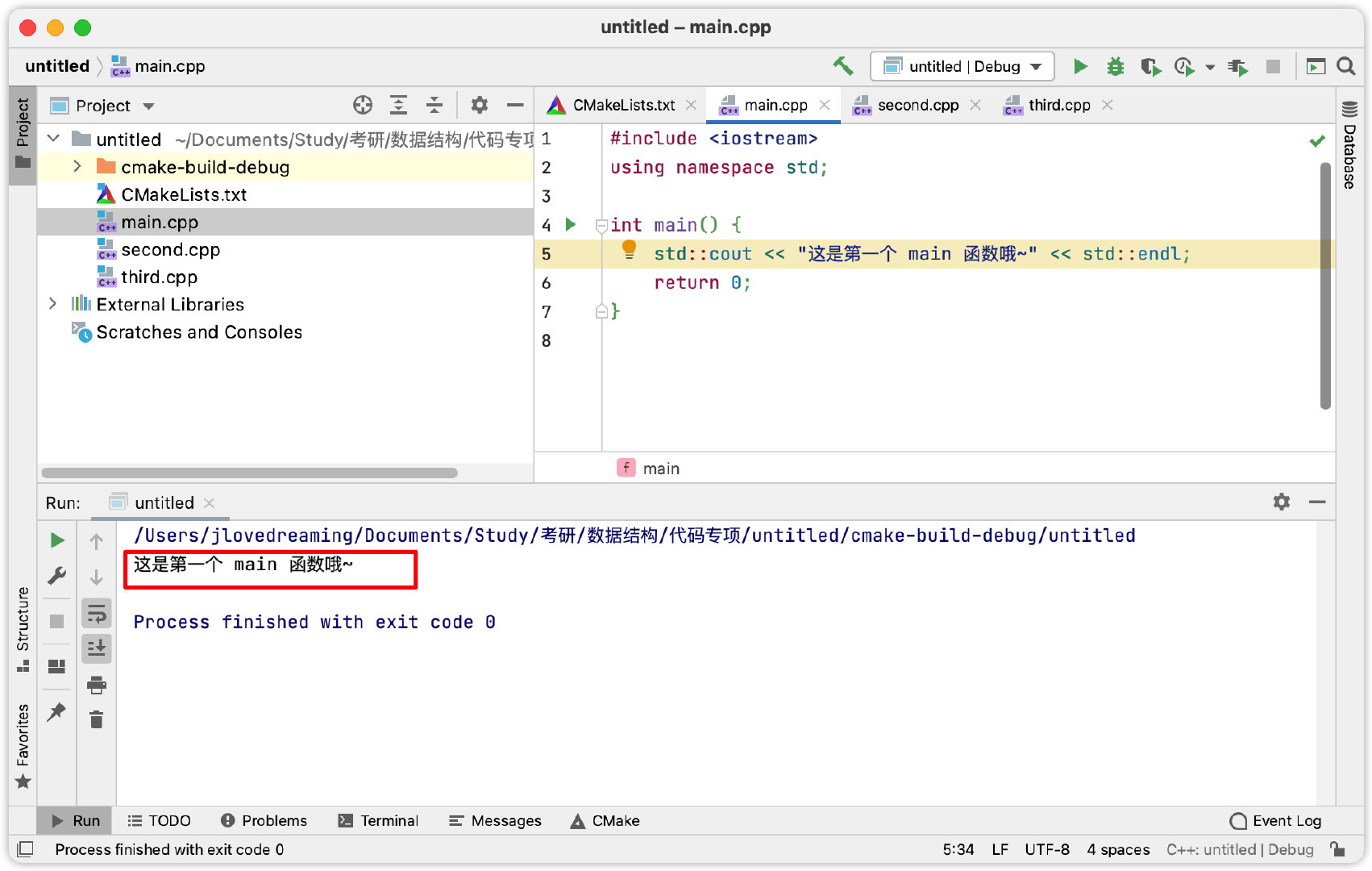
Task: Toggle soft-wrap in the console
Action: tap(97, 613)
